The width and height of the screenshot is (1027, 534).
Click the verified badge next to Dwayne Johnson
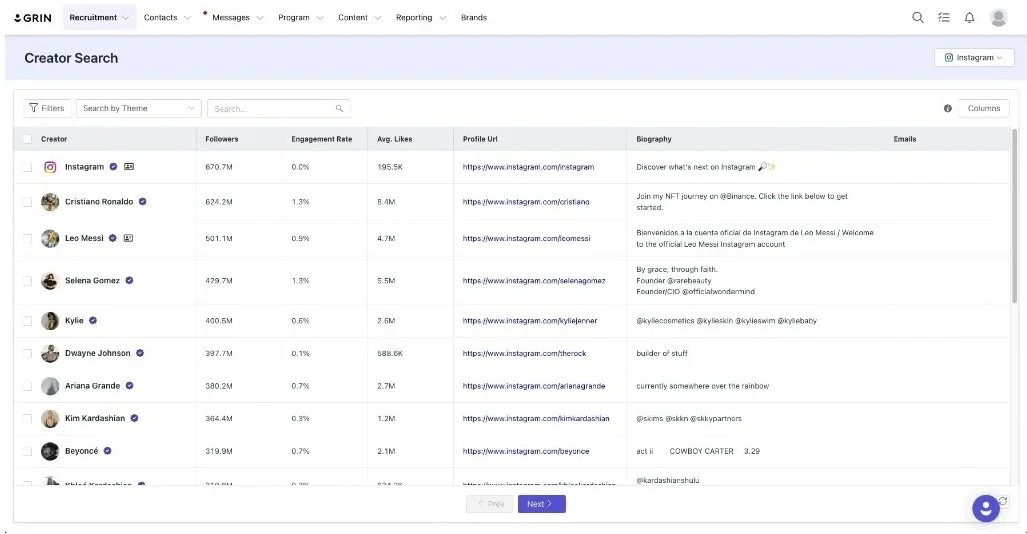140,353
